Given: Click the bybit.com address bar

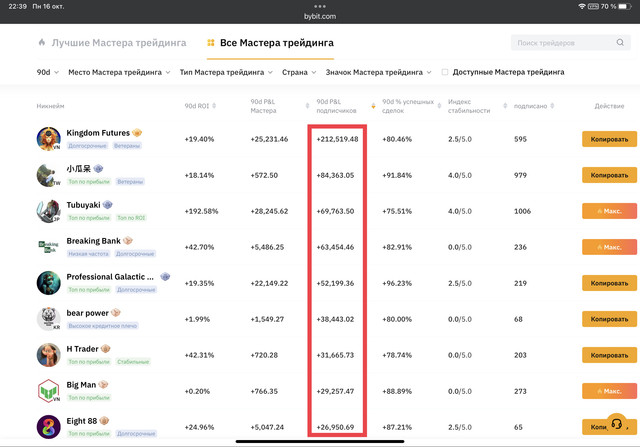Looking at the screenshot, I should pos(320,16).
